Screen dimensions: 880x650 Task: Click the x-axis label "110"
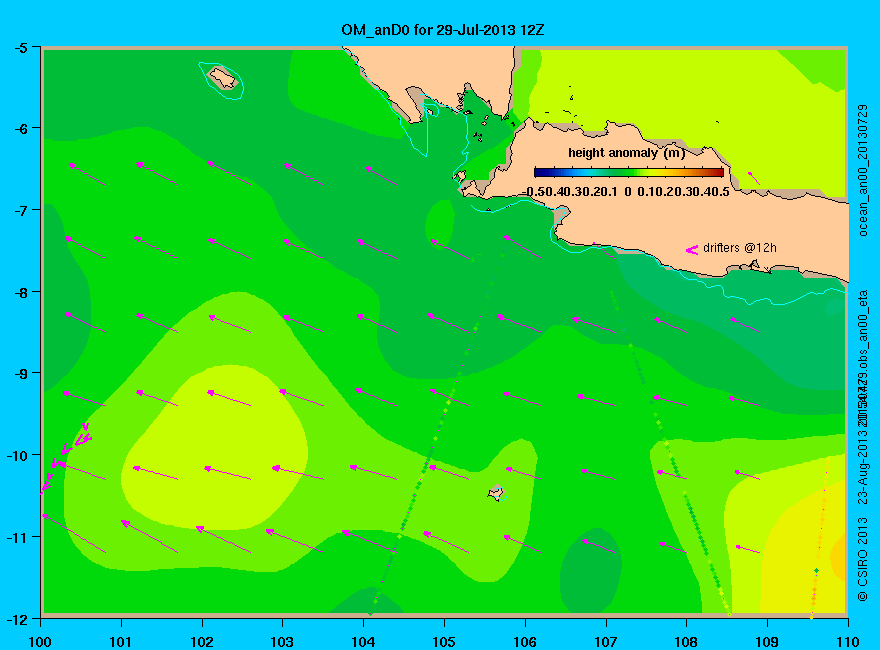tap(848, 642)
